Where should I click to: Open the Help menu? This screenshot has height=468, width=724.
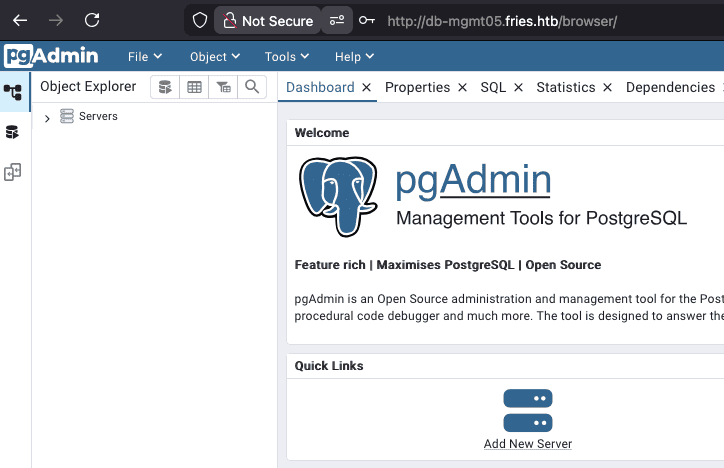pos(354,57)
